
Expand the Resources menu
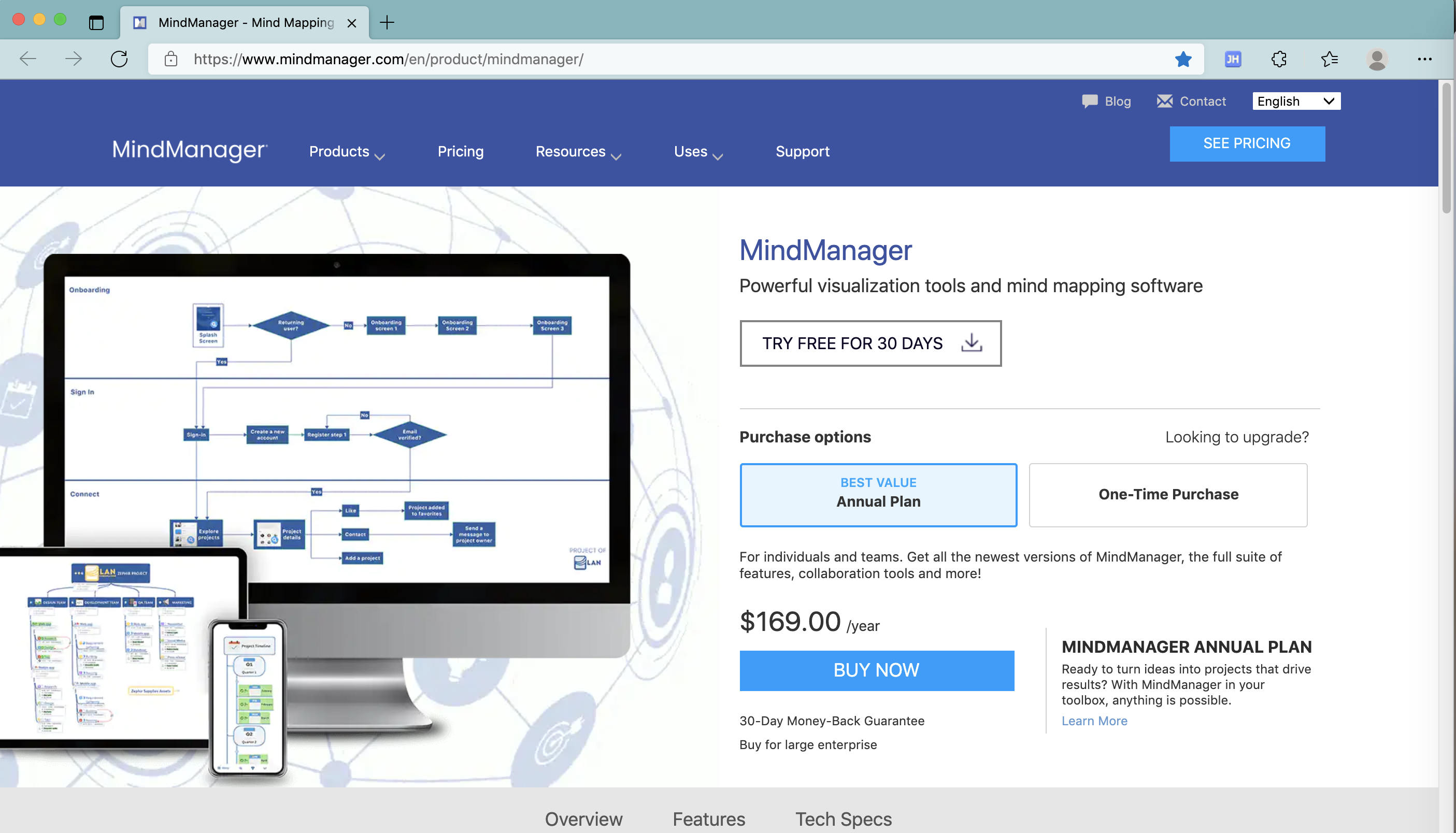point(578,152)
